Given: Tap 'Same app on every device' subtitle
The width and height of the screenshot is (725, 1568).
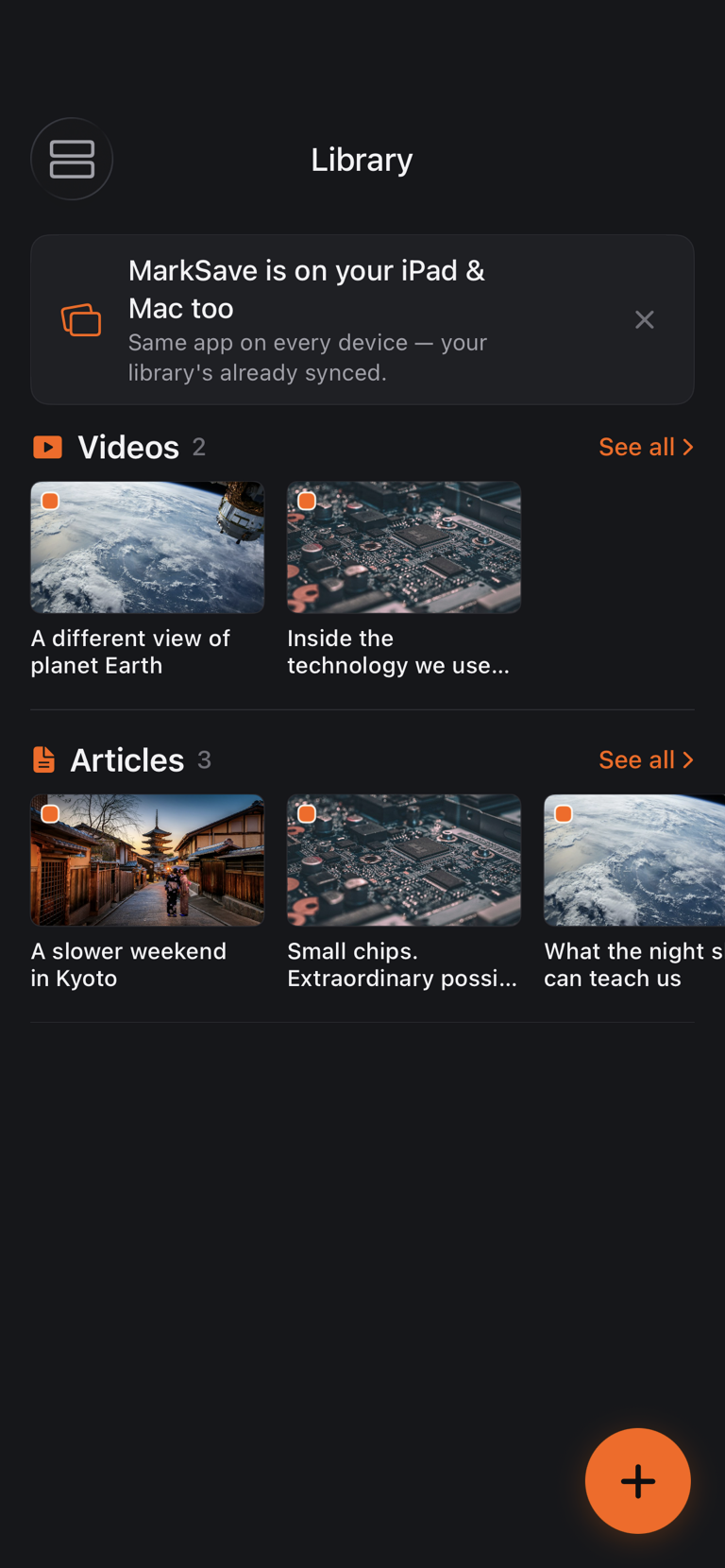Looking at the screenshot, I should click(308, 357).
